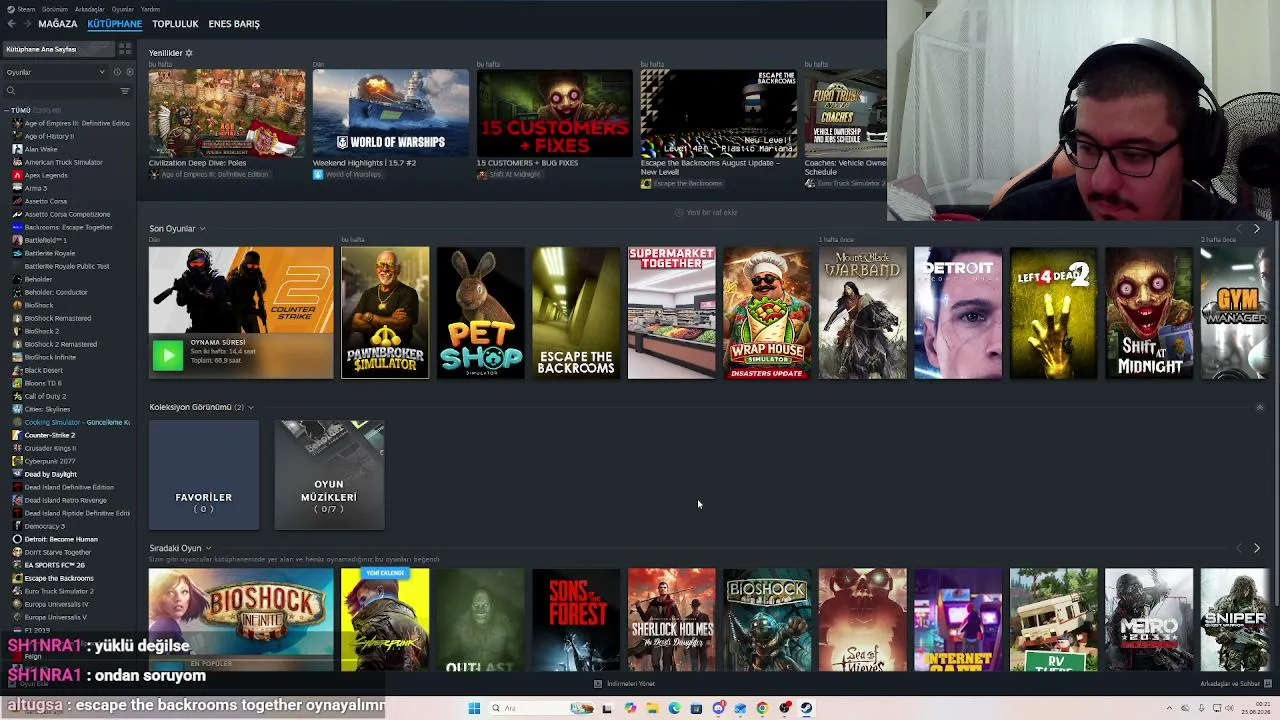The height and width of the screenshot is (720, 1280).
Task: Open Chrome from the taskbar
Action: [762, 708]
